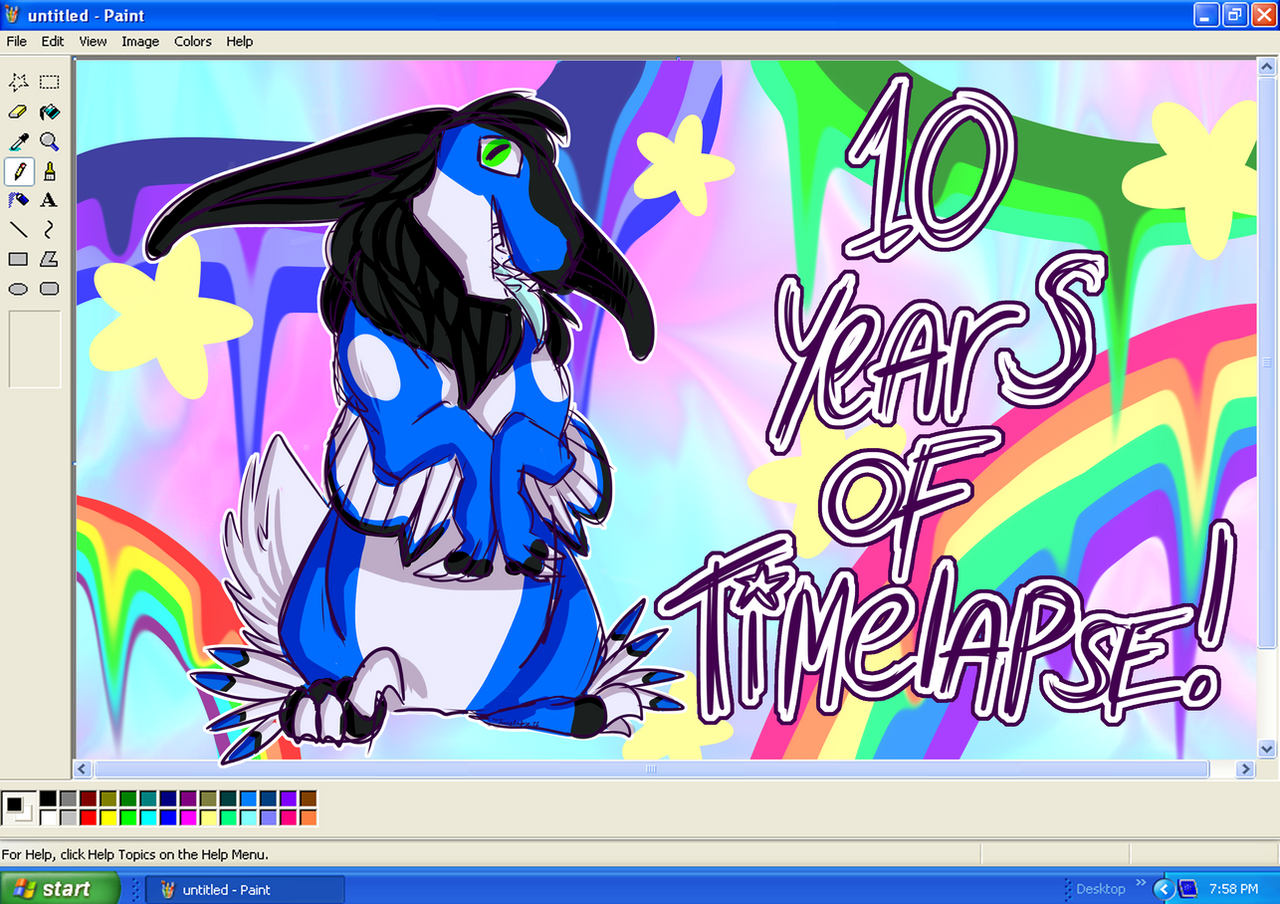Screen dimensions: 1280x904
Task: Open the File menu
Action: 16,41
